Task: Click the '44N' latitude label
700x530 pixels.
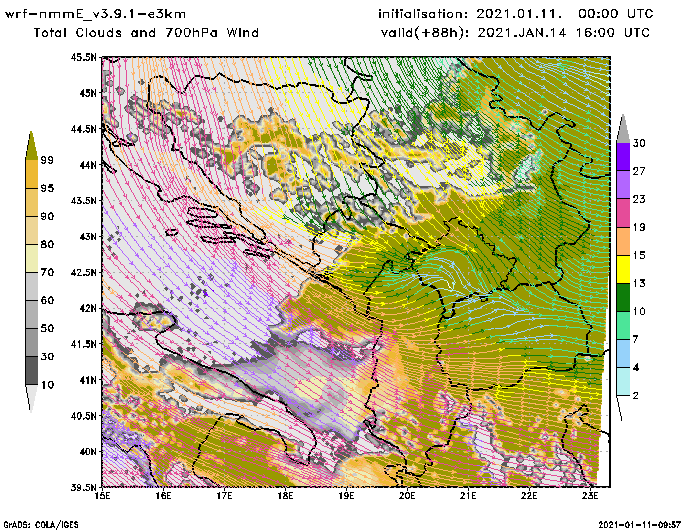Action: pos(88,165)
